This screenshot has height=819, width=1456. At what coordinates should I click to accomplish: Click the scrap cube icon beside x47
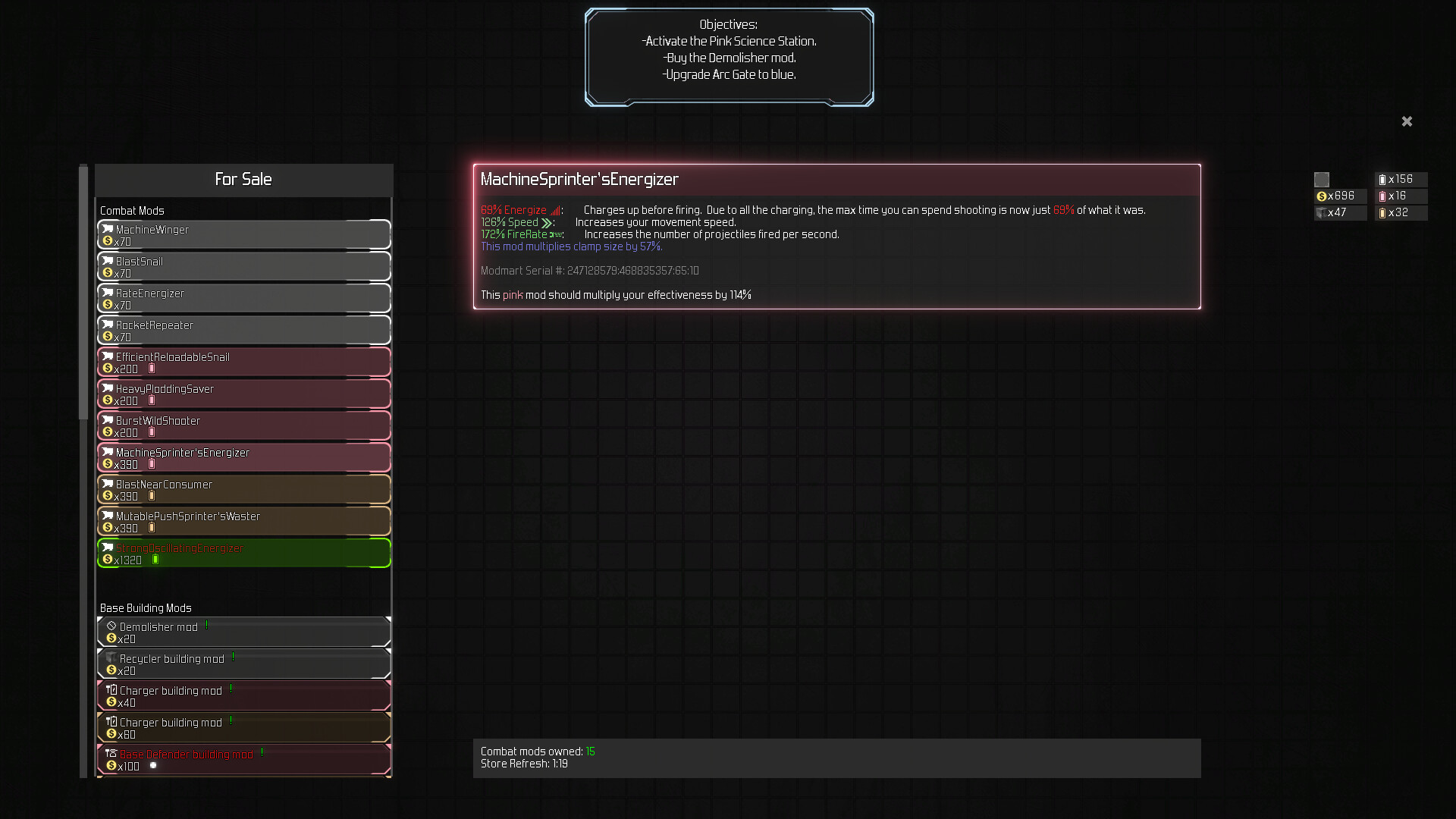[x=1323, y=213]
